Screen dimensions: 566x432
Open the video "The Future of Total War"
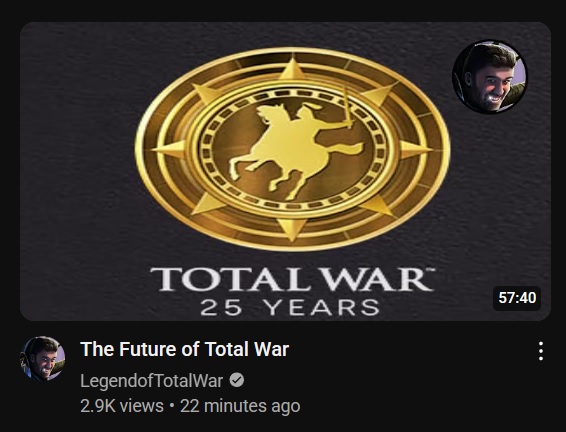click(184, 349)
